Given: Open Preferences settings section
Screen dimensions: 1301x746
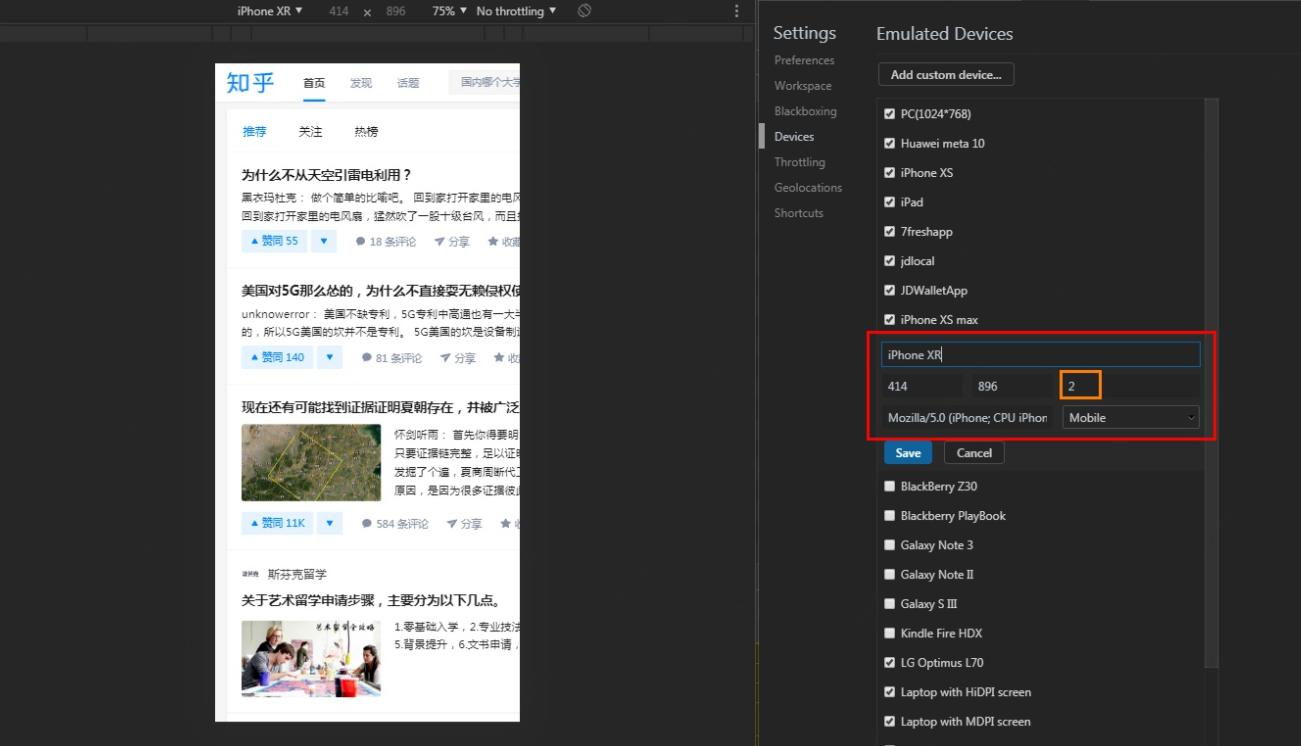Looking at the screenshot, I should point(804,60).
